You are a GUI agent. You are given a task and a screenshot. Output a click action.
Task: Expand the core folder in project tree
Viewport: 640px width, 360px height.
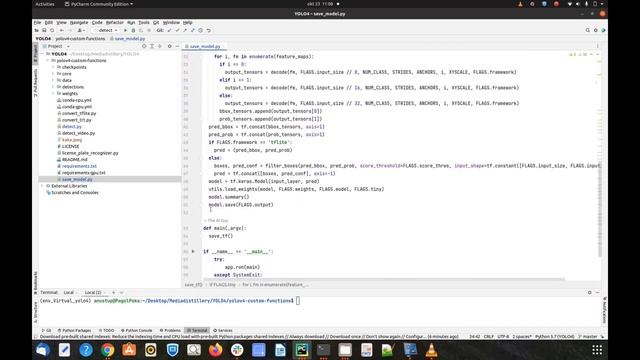click(x=53, y=73)
